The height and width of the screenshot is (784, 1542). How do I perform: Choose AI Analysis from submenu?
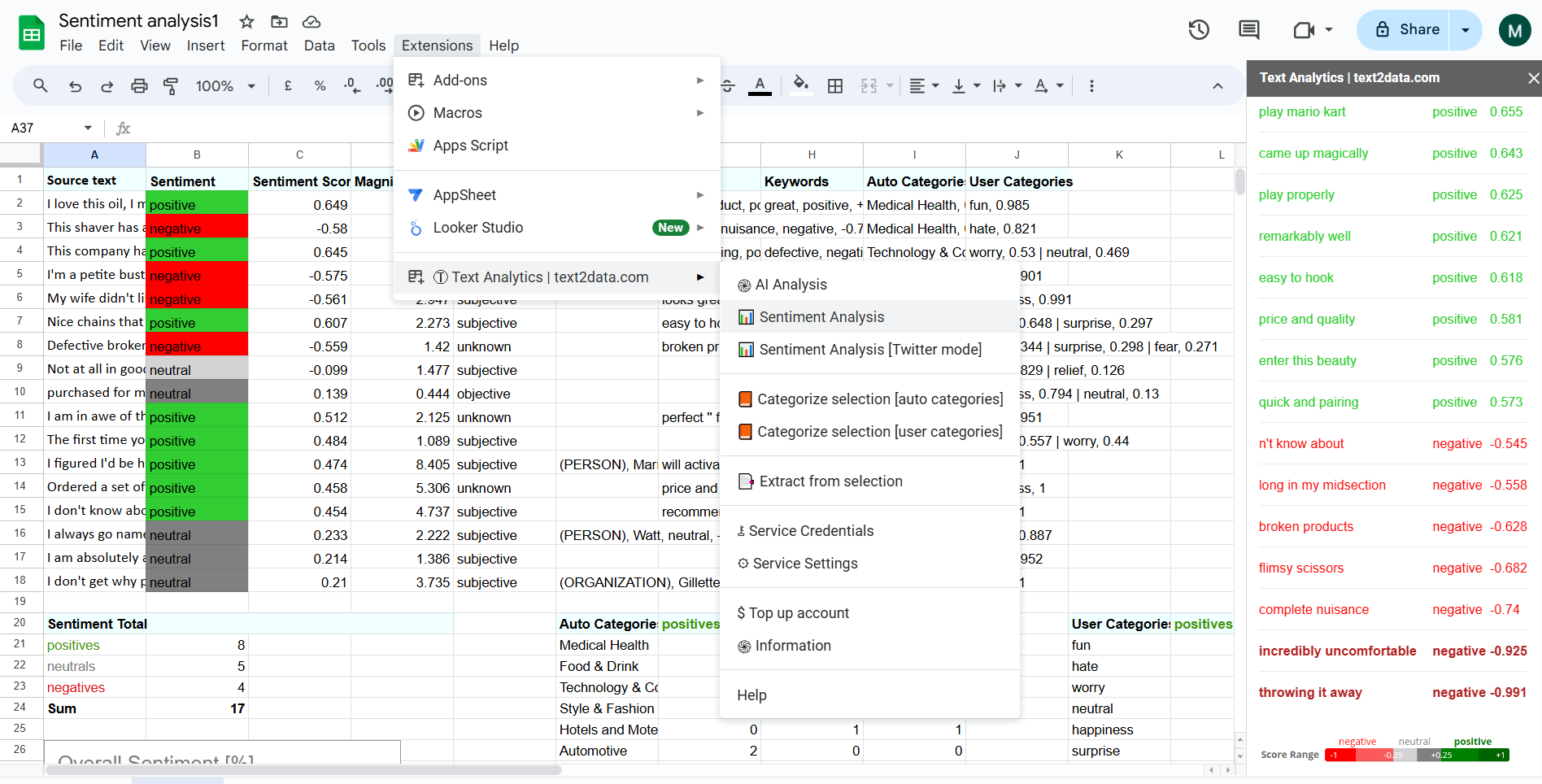[x=869, y=285]
